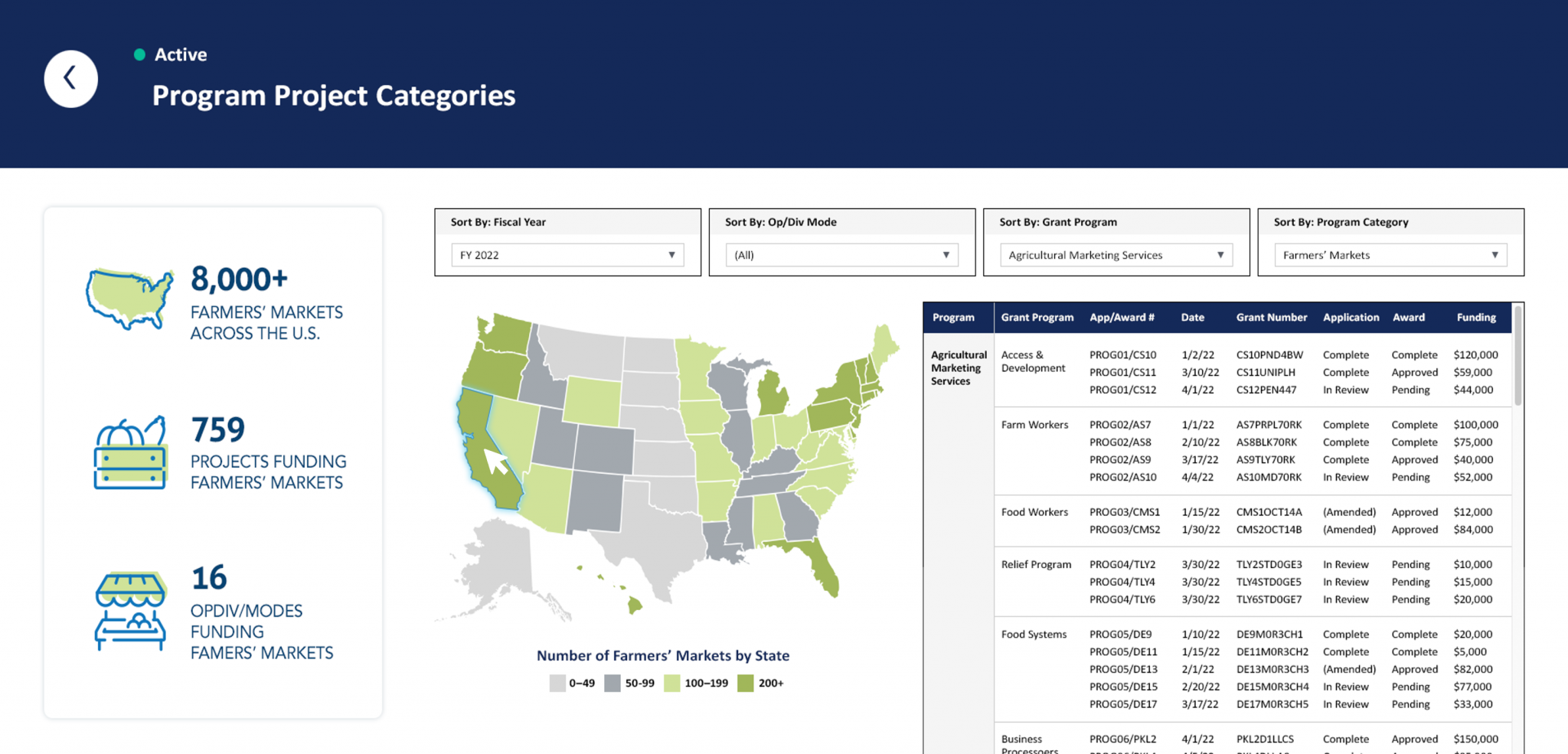
Task: Click the 50-99 legend color swatch
Action: (612, 683)
